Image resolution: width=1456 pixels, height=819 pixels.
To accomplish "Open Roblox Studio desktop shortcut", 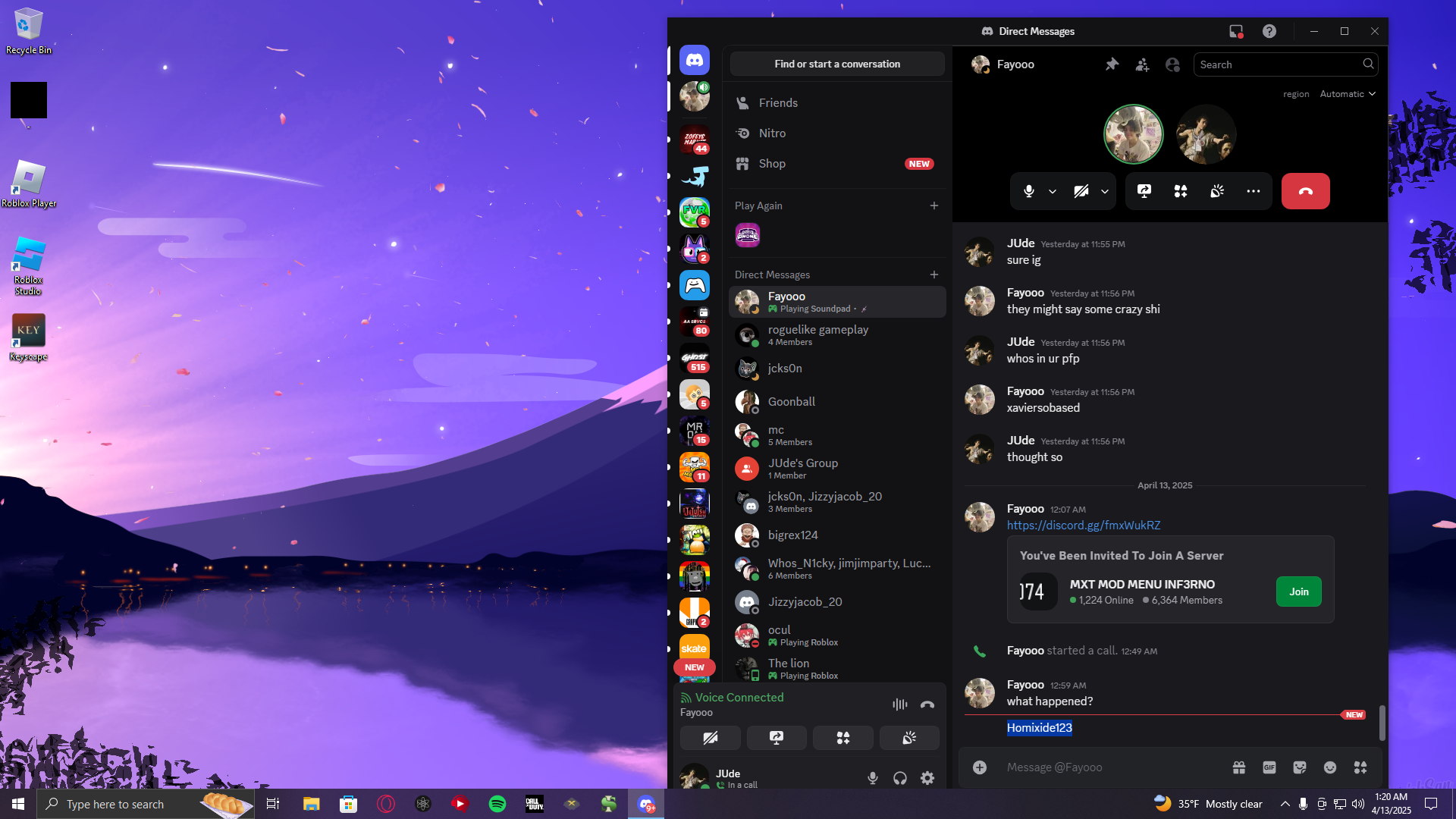I will 28,265.
